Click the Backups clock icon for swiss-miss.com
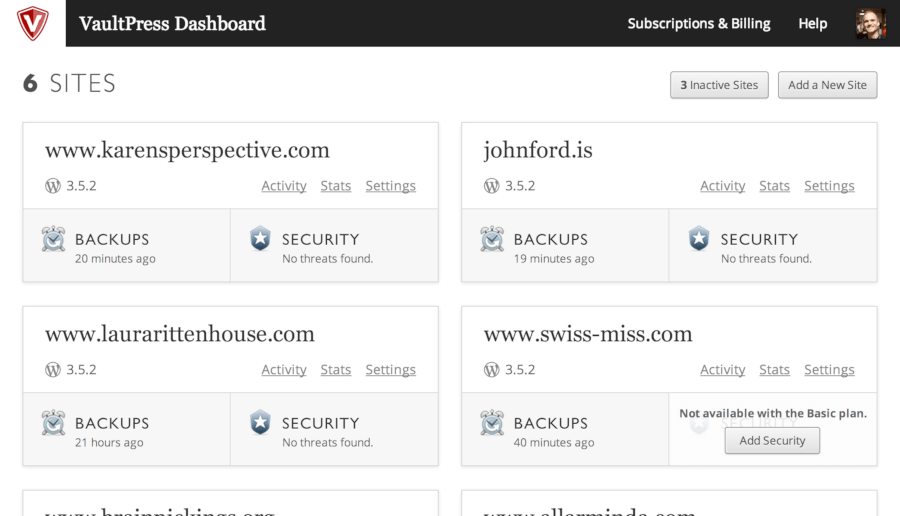The width and height of the screenshot is (900, 516). [492, 423]
